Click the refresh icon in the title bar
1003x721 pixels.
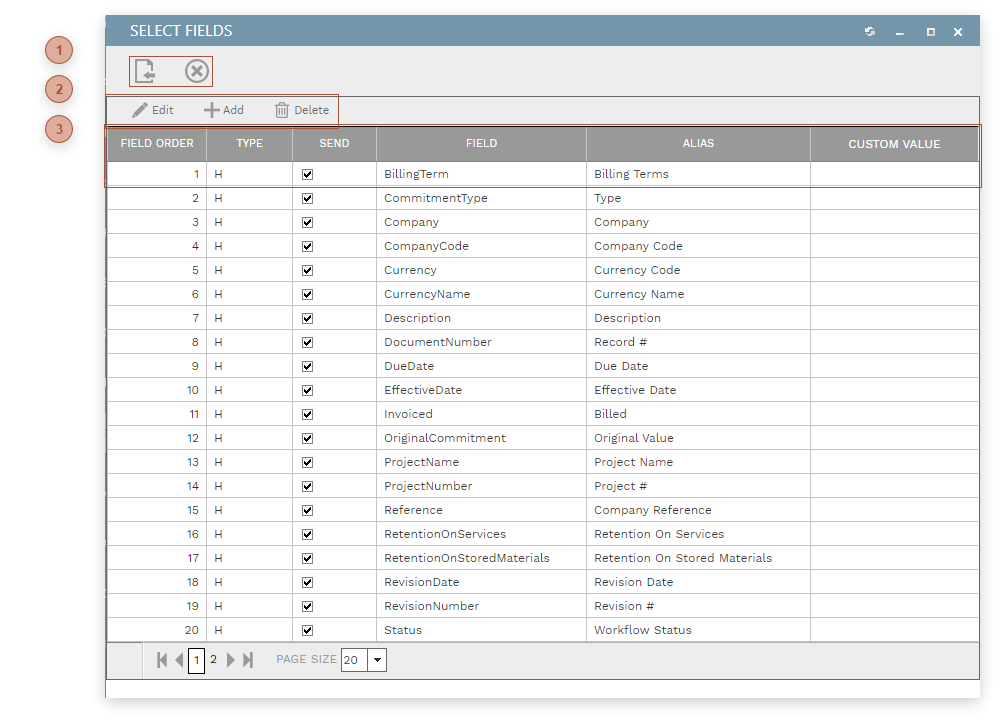(869, 31)
